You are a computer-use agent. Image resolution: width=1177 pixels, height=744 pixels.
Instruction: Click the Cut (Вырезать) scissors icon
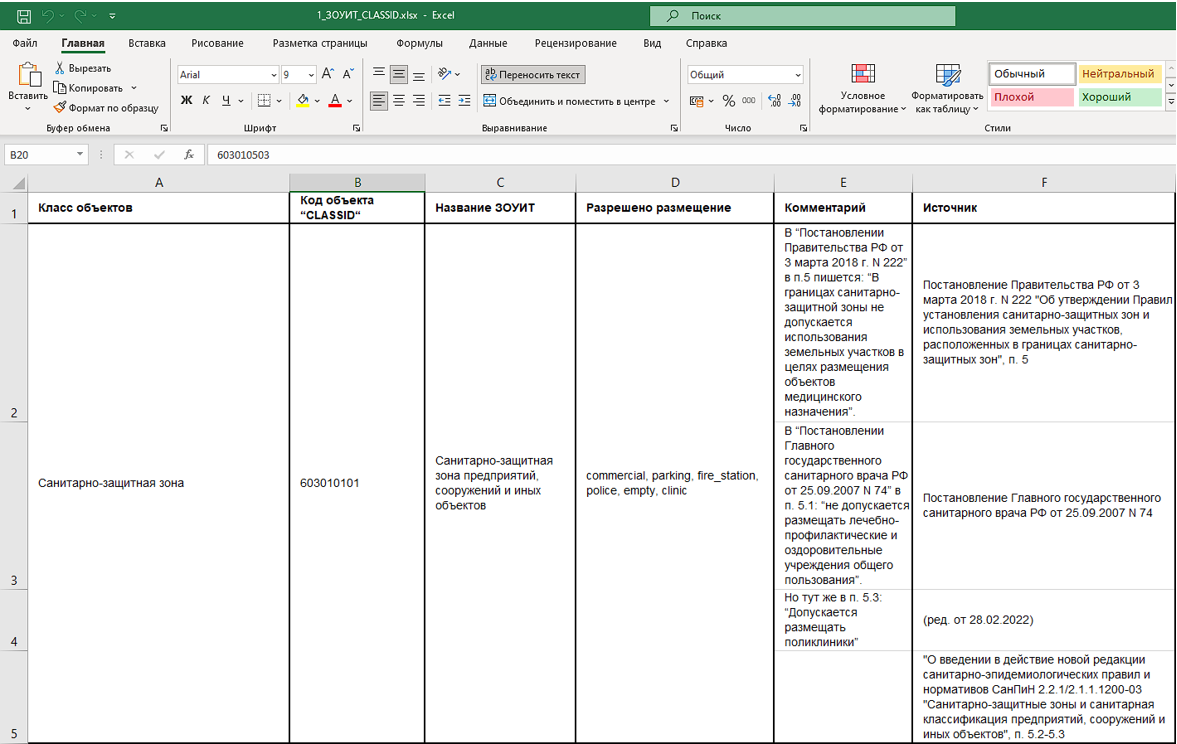pos(60,68)
